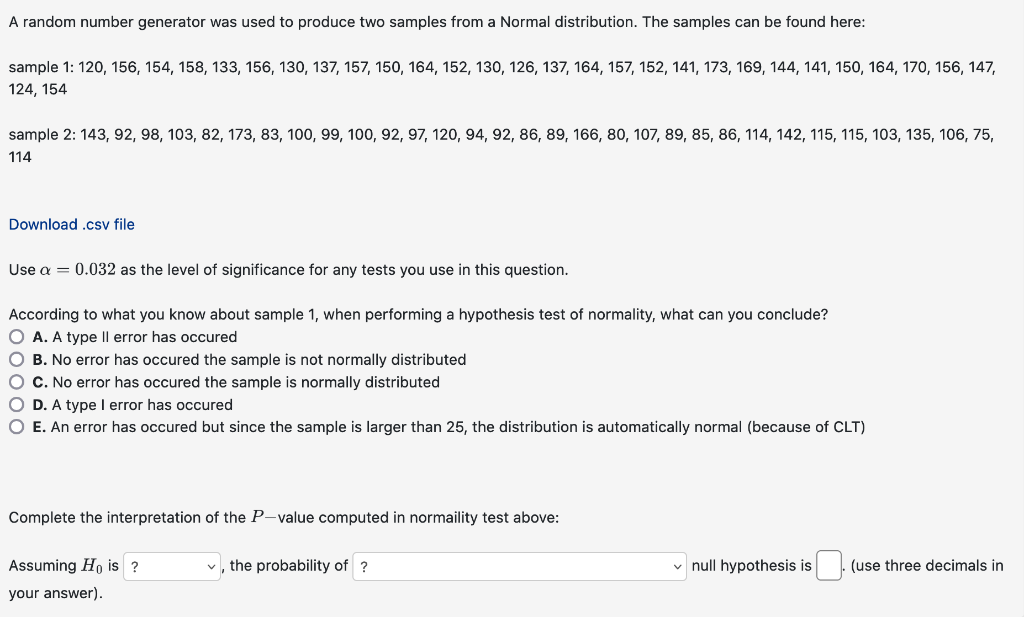
Task: Pick option E referencing the CLT
Action: [x=17, y=427]
